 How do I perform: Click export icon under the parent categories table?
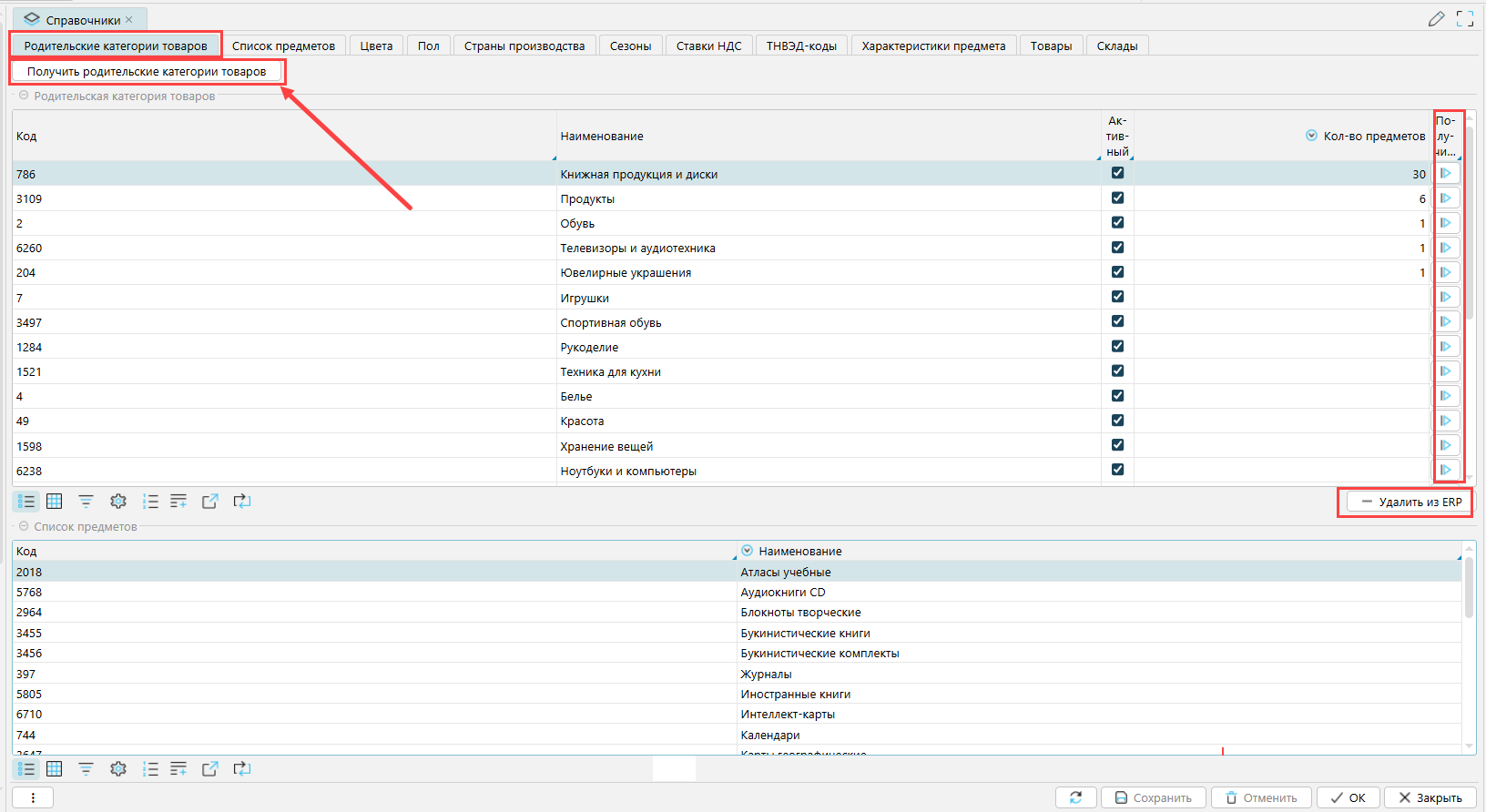pos(210,502)
